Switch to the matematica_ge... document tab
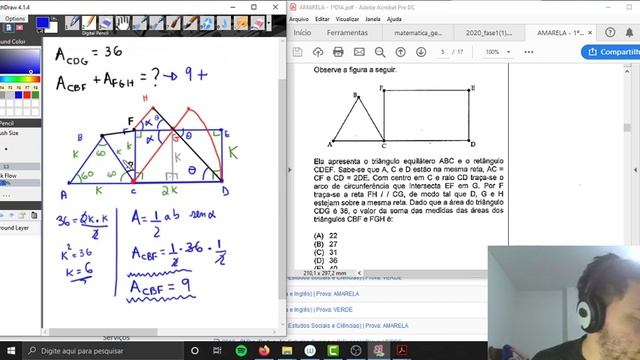 (x=418, y=33)
